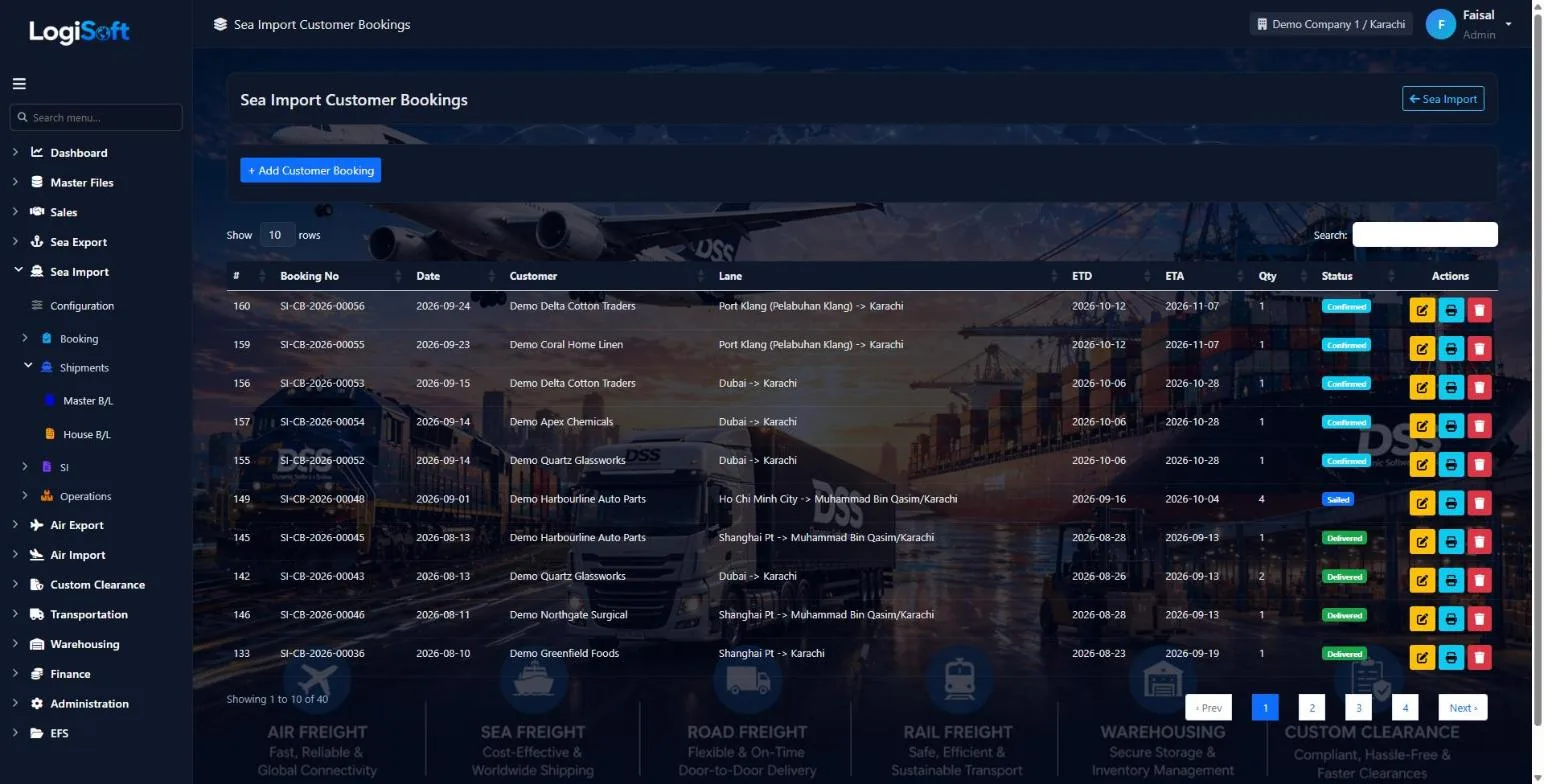Click the layers icon beside page title
Image resolution: width=1544 pixels, height=784 pixels.
(x=220, y=24)
